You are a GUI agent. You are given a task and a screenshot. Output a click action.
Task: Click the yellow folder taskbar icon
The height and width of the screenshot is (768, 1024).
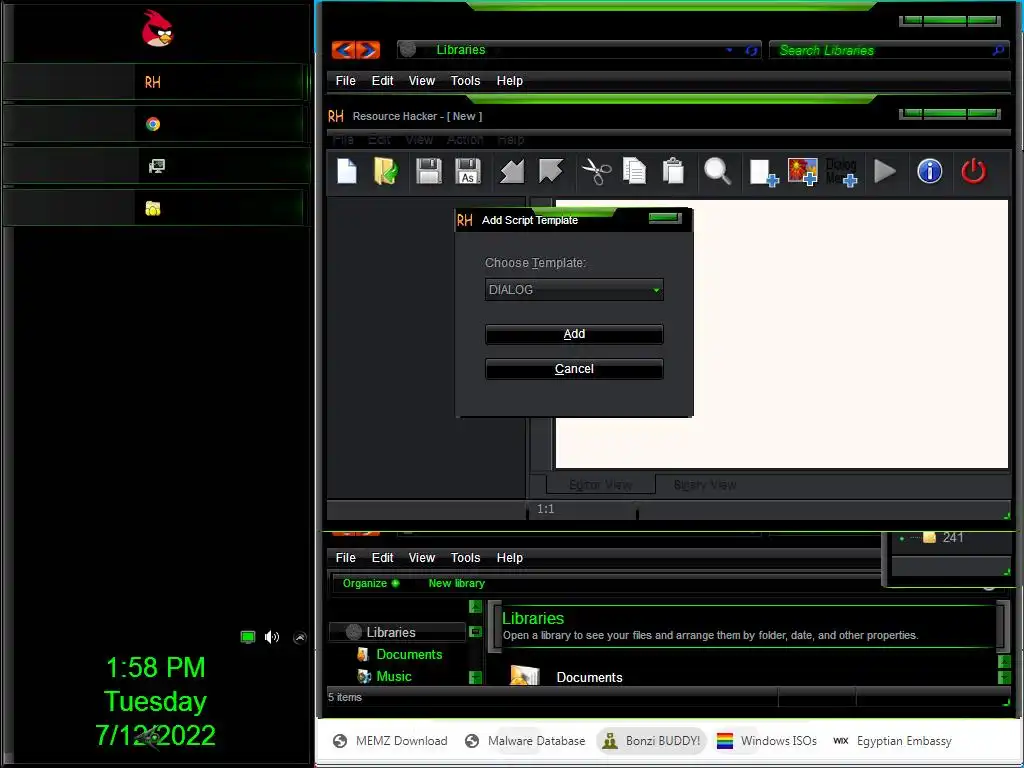tap(153, 208)
